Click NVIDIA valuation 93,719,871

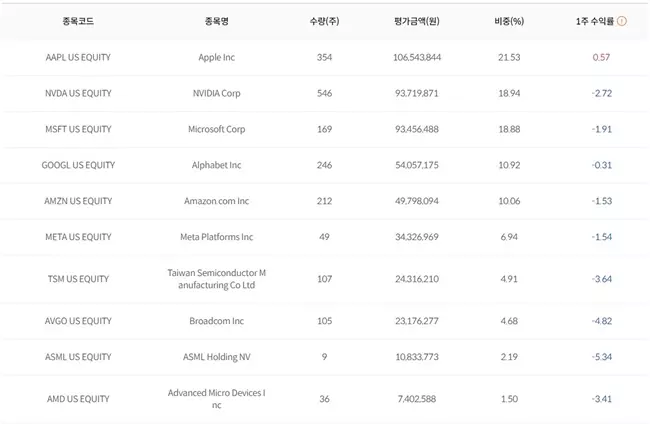417,93
